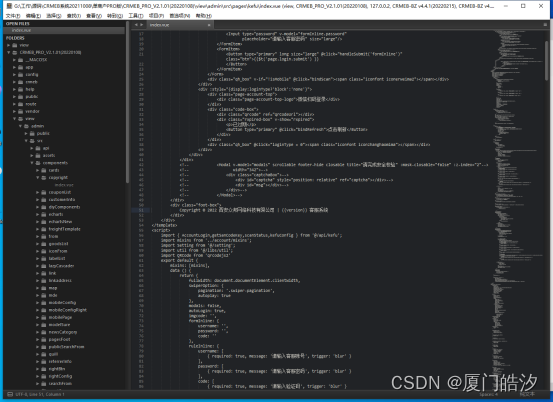
Task: Open the 工具(T) menu
Action: click(136, 16)
